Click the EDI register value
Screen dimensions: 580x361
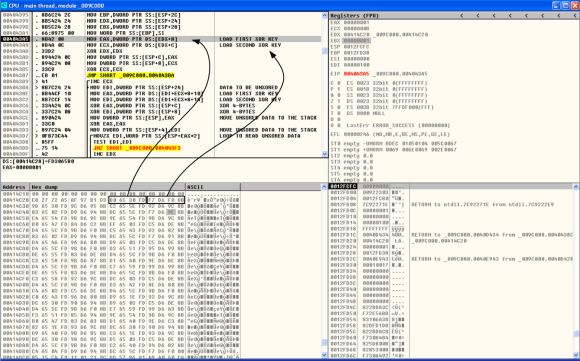click(357, 65)
